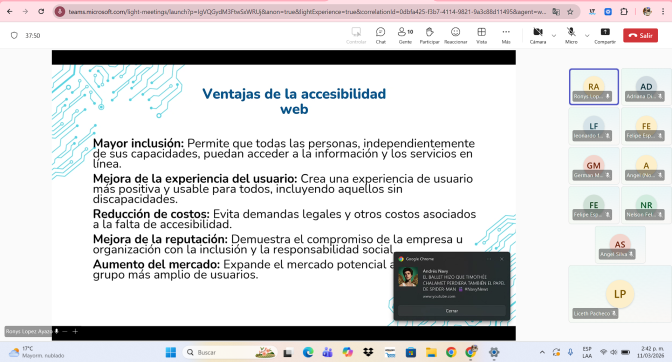Select Angel (A) participant tile
Viewport: 672px width, 362px height.
pos(646,165)
